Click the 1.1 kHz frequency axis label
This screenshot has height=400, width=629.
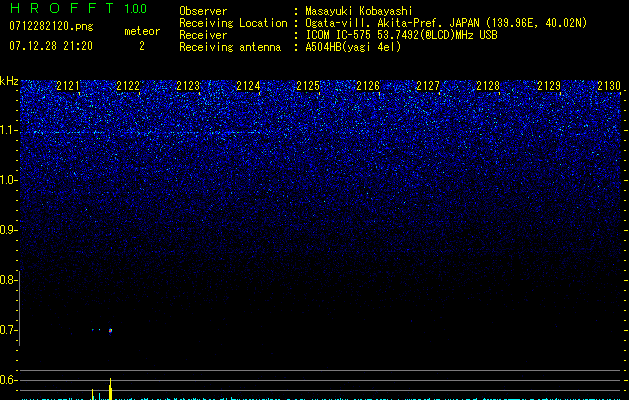point(8,130)
